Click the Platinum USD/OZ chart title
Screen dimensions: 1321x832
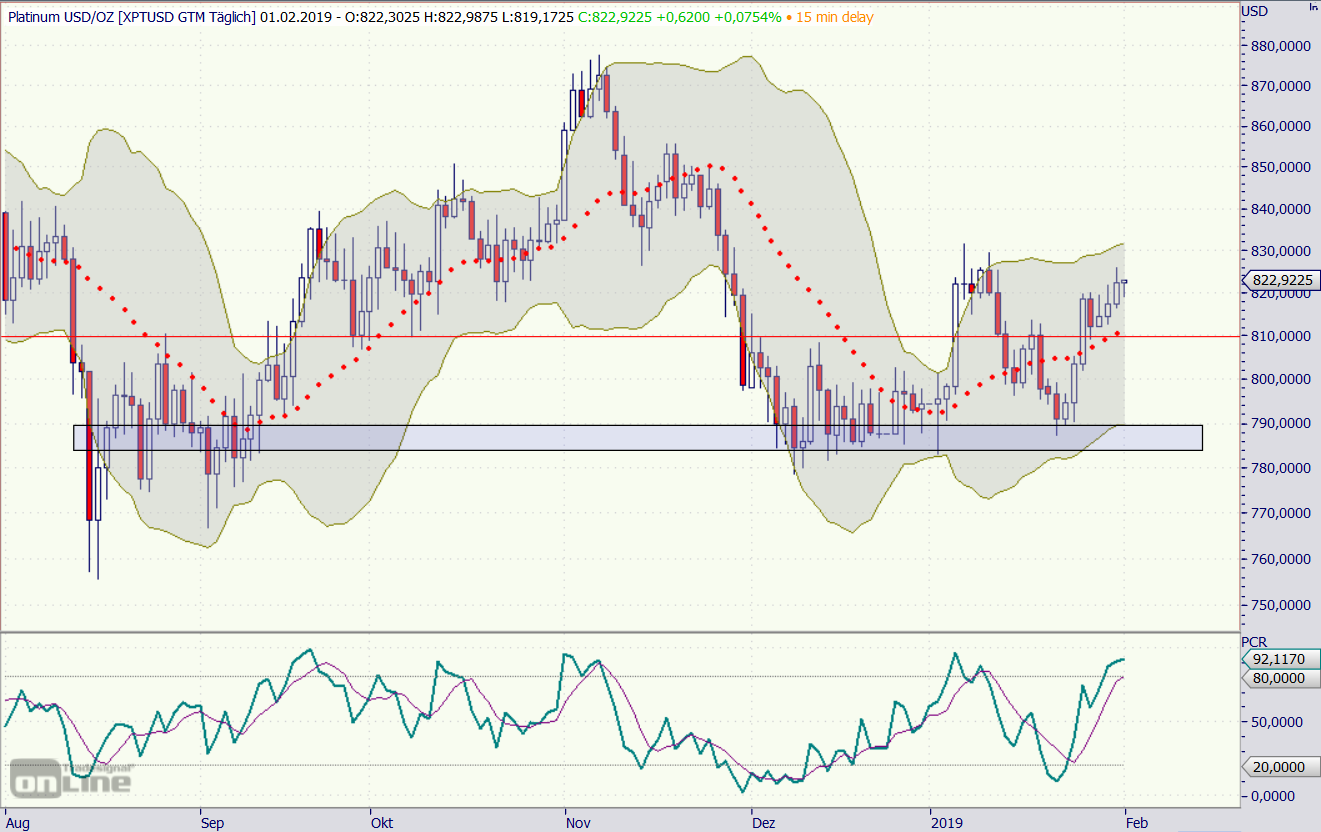(x=130, y=17)
